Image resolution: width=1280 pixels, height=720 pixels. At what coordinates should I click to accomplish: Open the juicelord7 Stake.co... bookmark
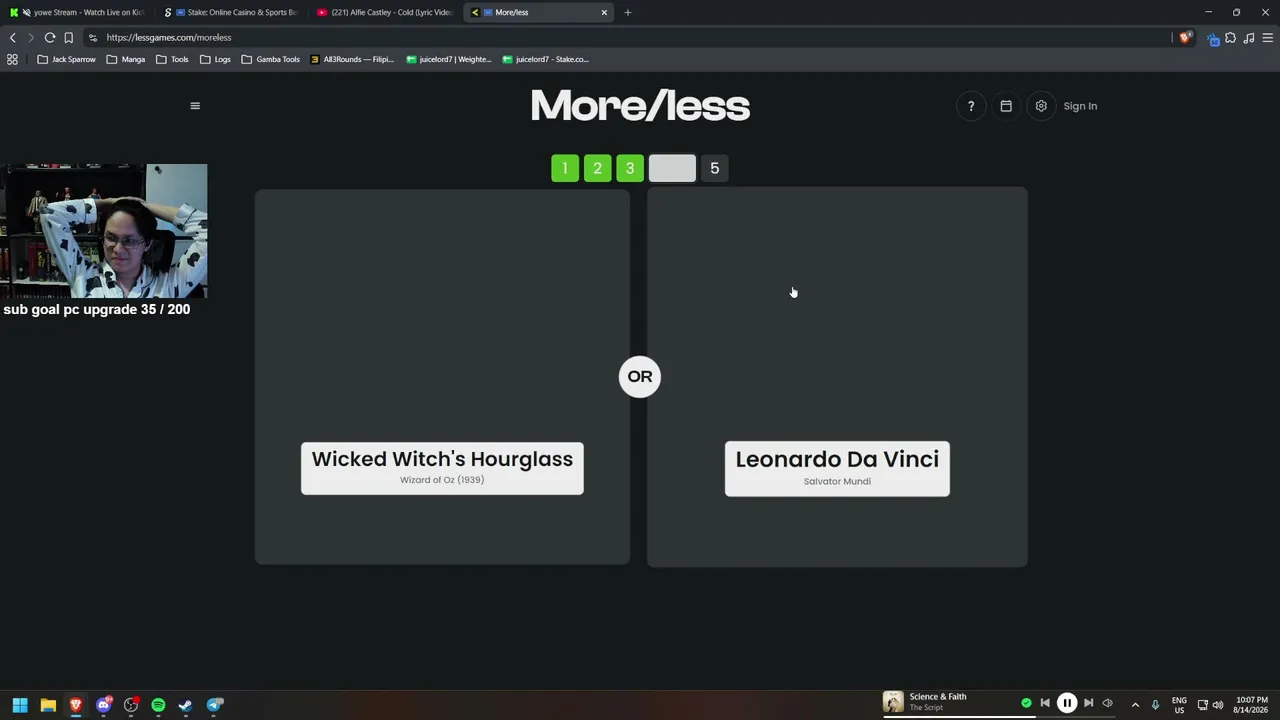tap(545, 59)
